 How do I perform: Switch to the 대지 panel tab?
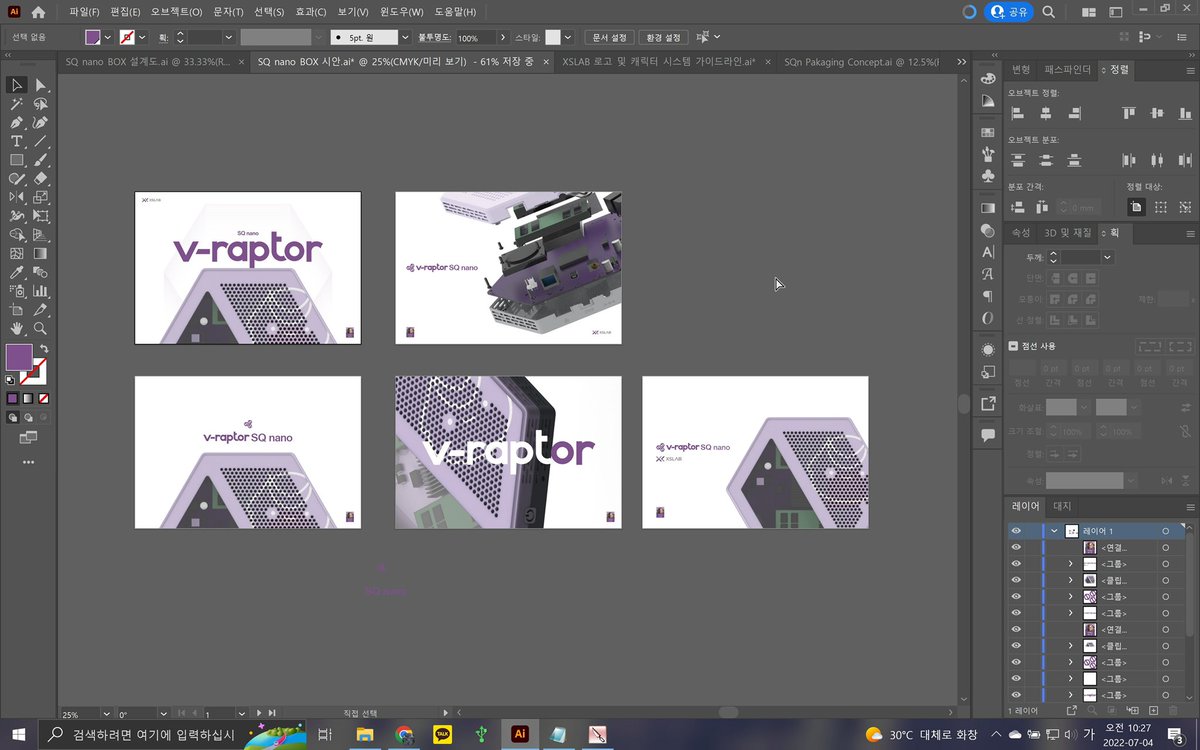(1062, 506)
